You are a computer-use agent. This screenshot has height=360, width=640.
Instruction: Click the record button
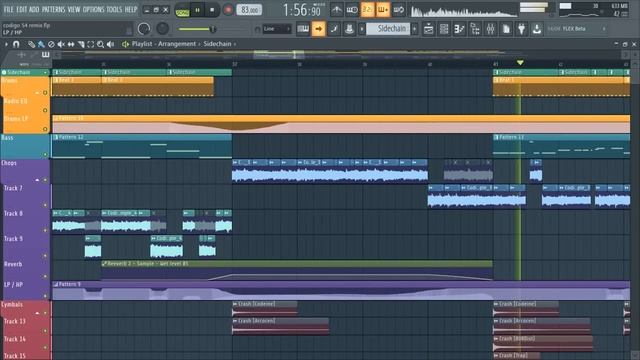click(x=228, y=10)
